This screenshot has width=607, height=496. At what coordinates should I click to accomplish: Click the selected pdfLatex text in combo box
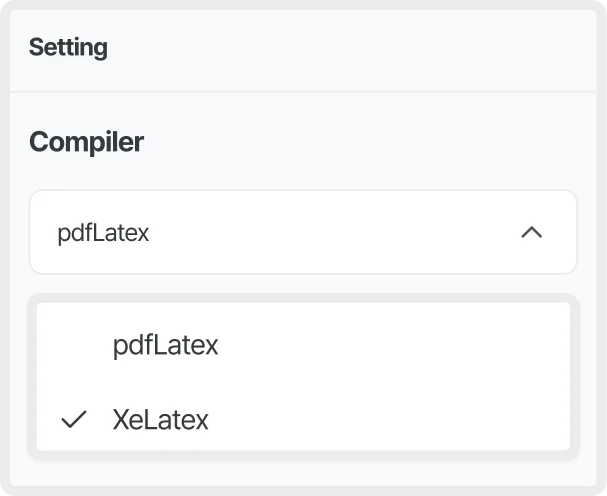[103, 233]
